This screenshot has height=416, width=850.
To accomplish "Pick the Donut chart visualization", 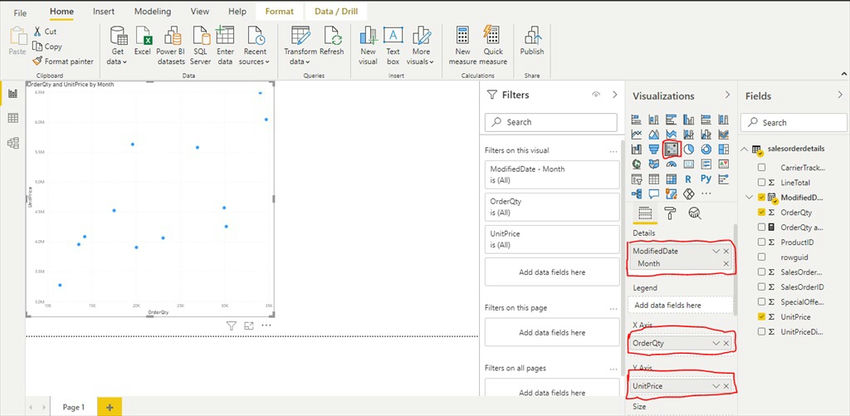I will [x=706, y=149].
